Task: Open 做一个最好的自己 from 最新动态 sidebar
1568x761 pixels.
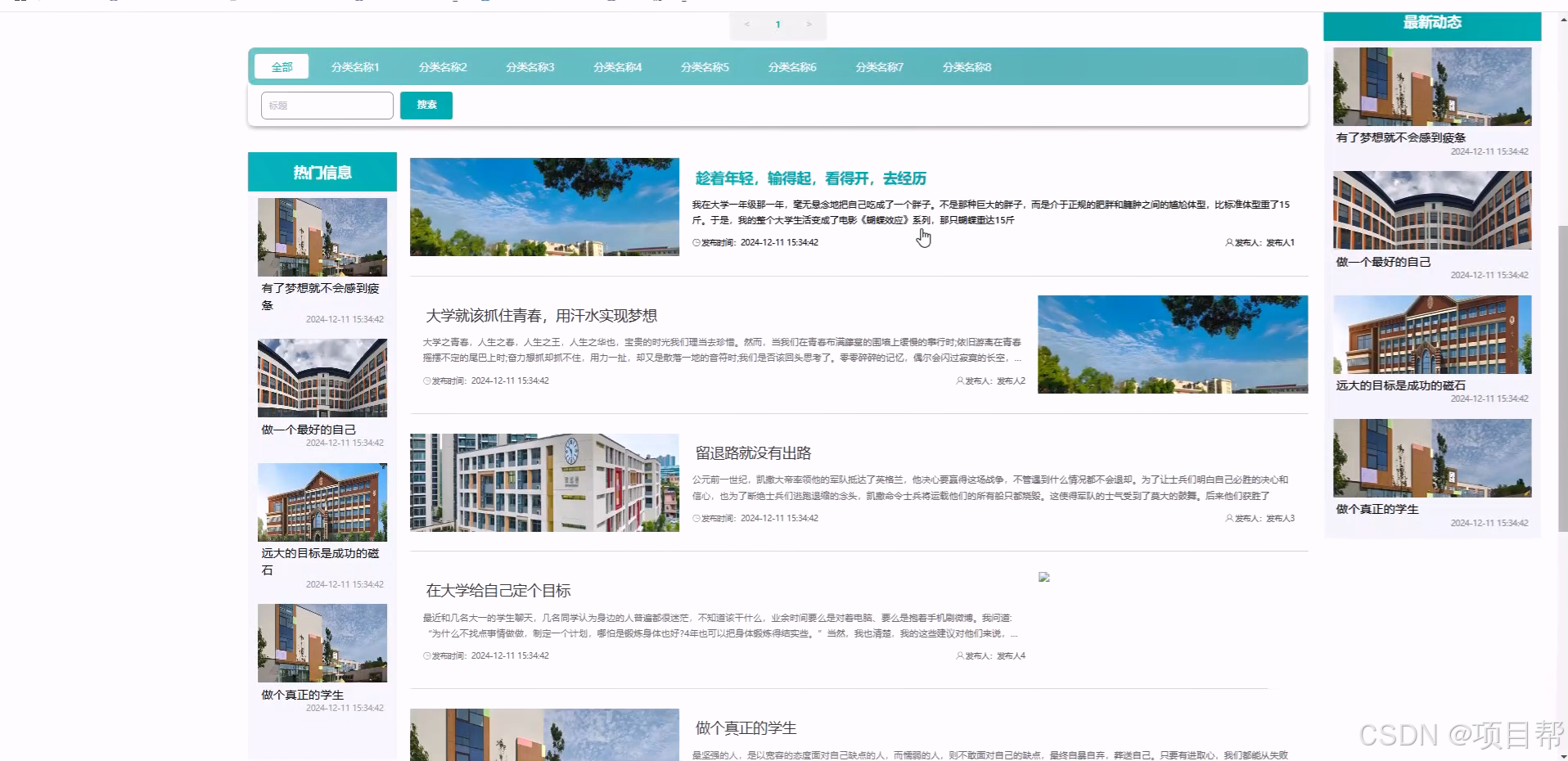Action: pos(1383,262)
